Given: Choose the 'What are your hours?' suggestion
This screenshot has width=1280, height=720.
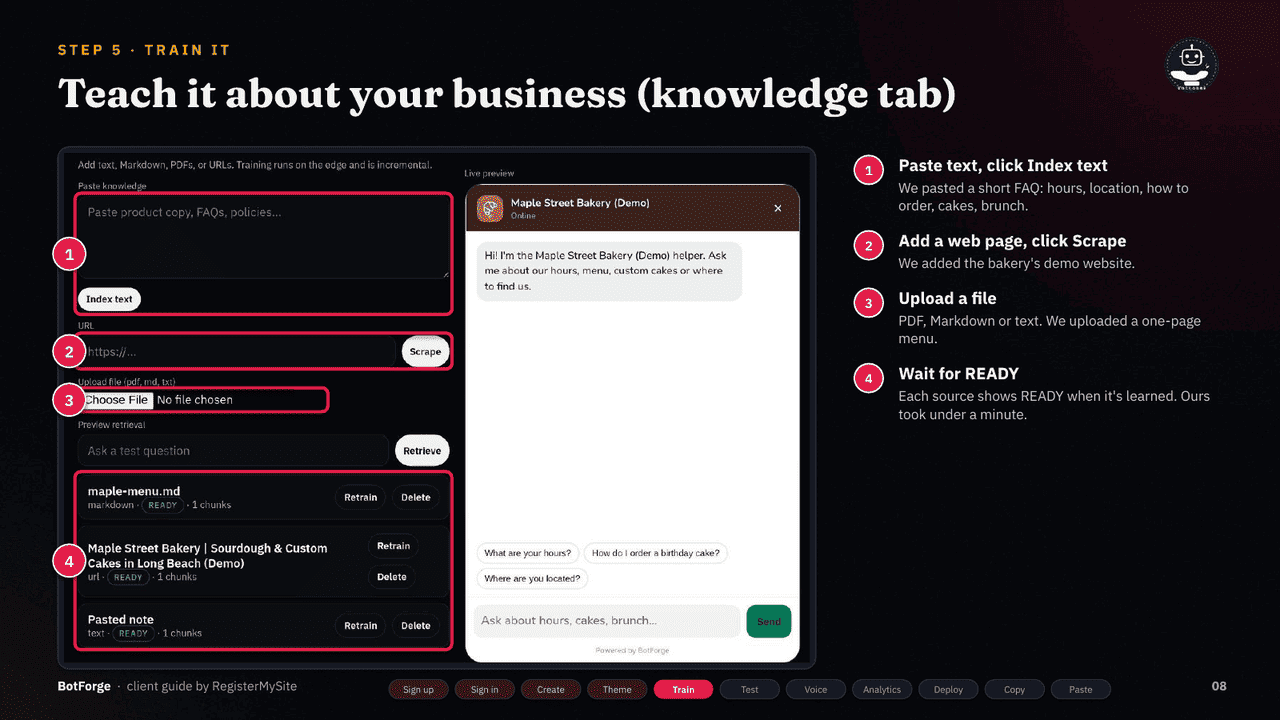Looking at the screenshot, I should click(528, 553).
